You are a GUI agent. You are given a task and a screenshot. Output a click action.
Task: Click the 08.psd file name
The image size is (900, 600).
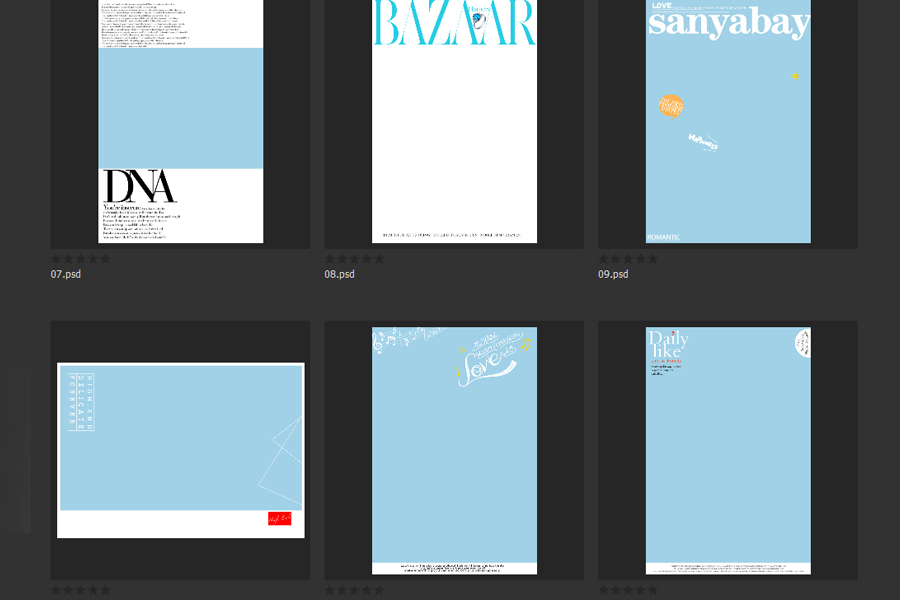click(x=339, y=274)
